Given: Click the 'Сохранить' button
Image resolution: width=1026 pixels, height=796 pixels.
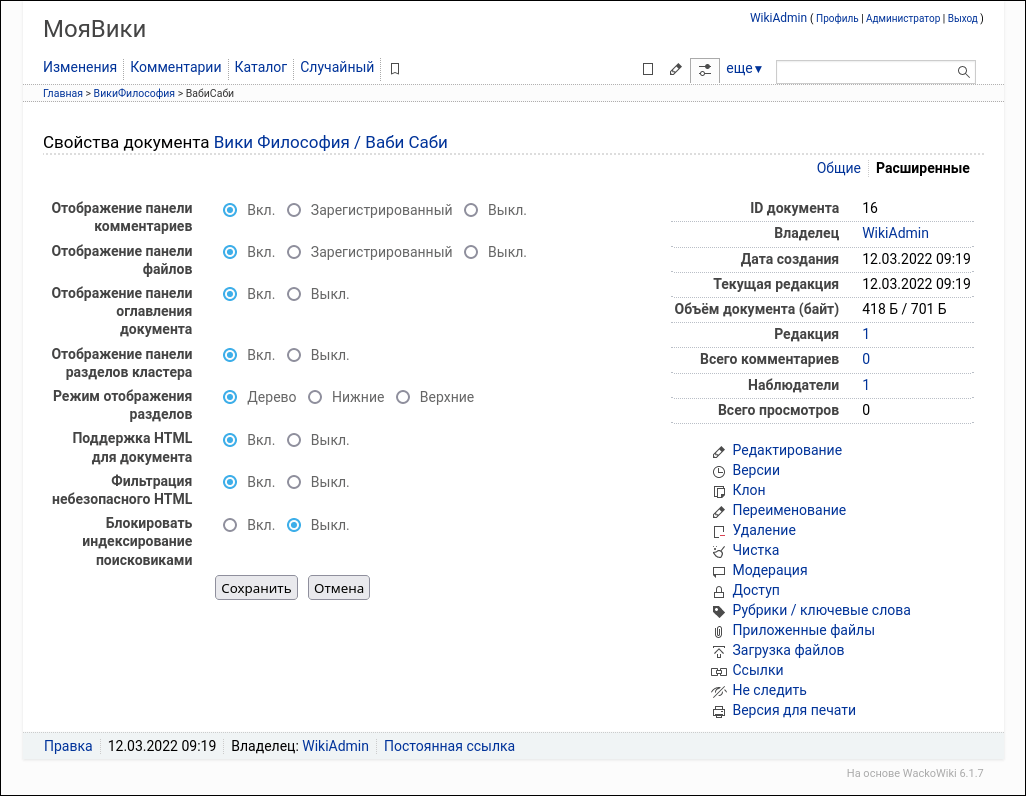Looking at the screenshot, I should [255, 588].
